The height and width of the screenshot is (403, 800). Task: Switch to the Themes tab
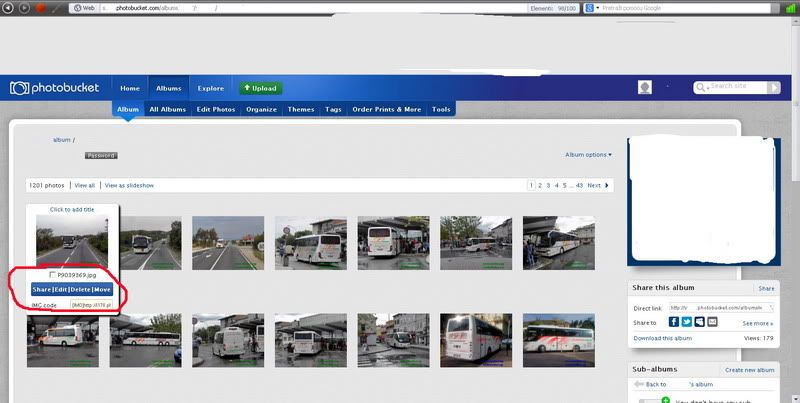coord(301,109)
